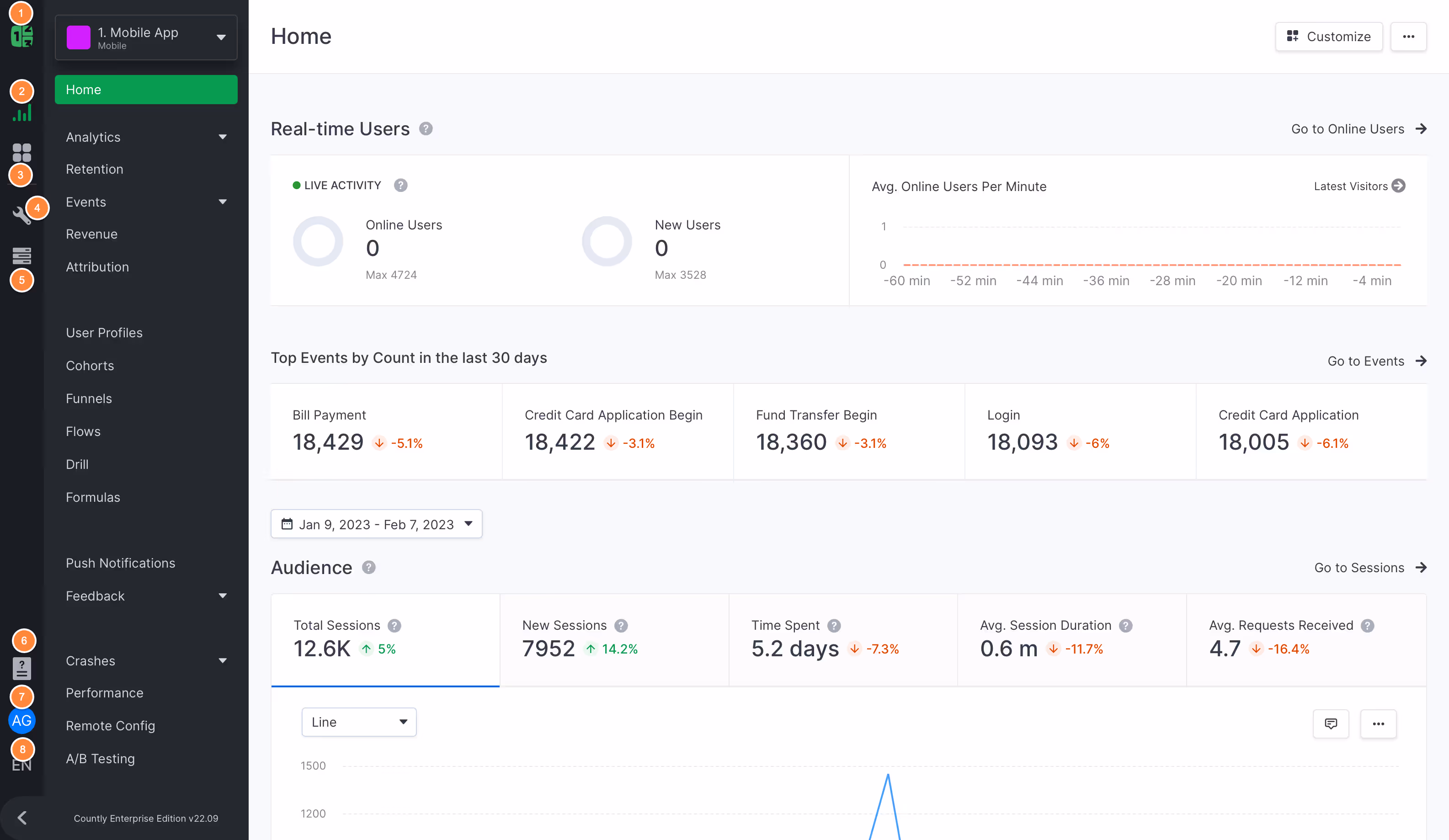The image size is (1449, 840).
Task: Open the date range Jan 9 - Feb 7 dropdown
Action: click(376, 524)
